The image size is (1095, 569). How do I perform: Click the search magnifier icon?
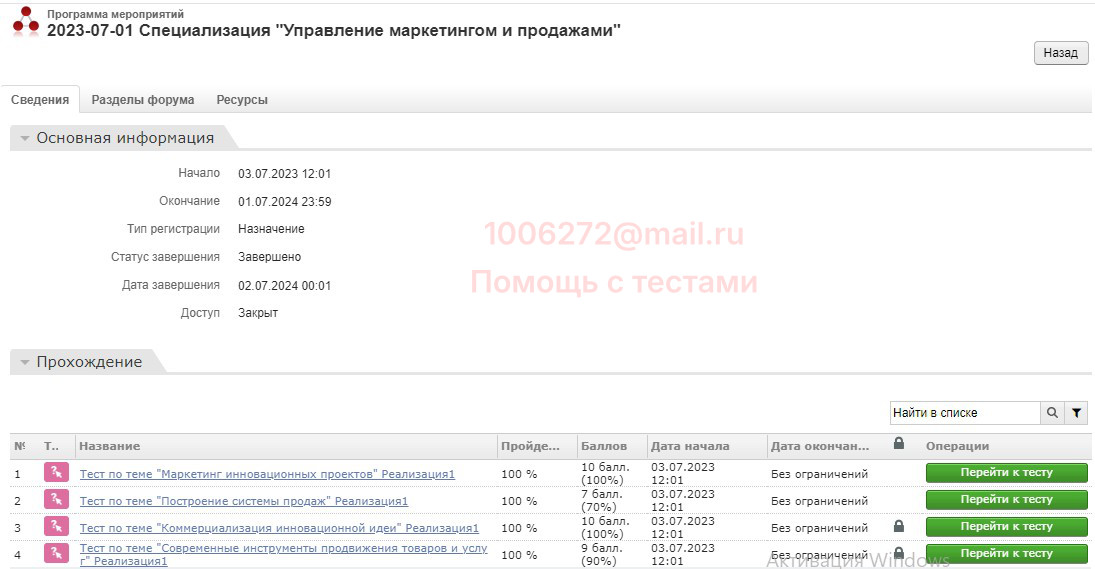tap(1052, 412)
